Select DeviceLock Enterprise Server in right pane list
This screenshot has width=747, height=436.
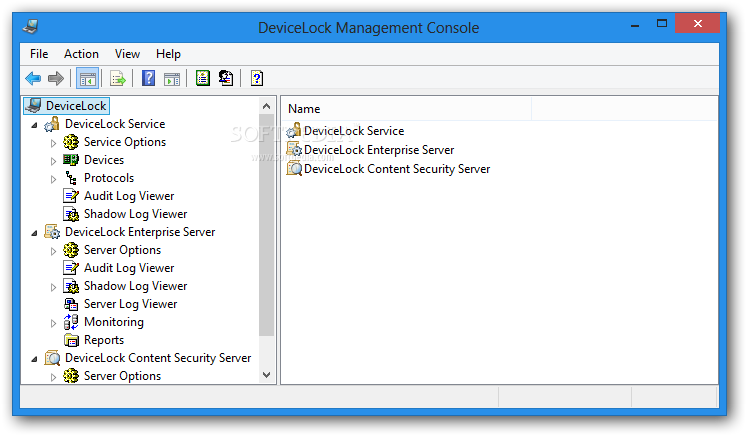click(x=379, y=150)
